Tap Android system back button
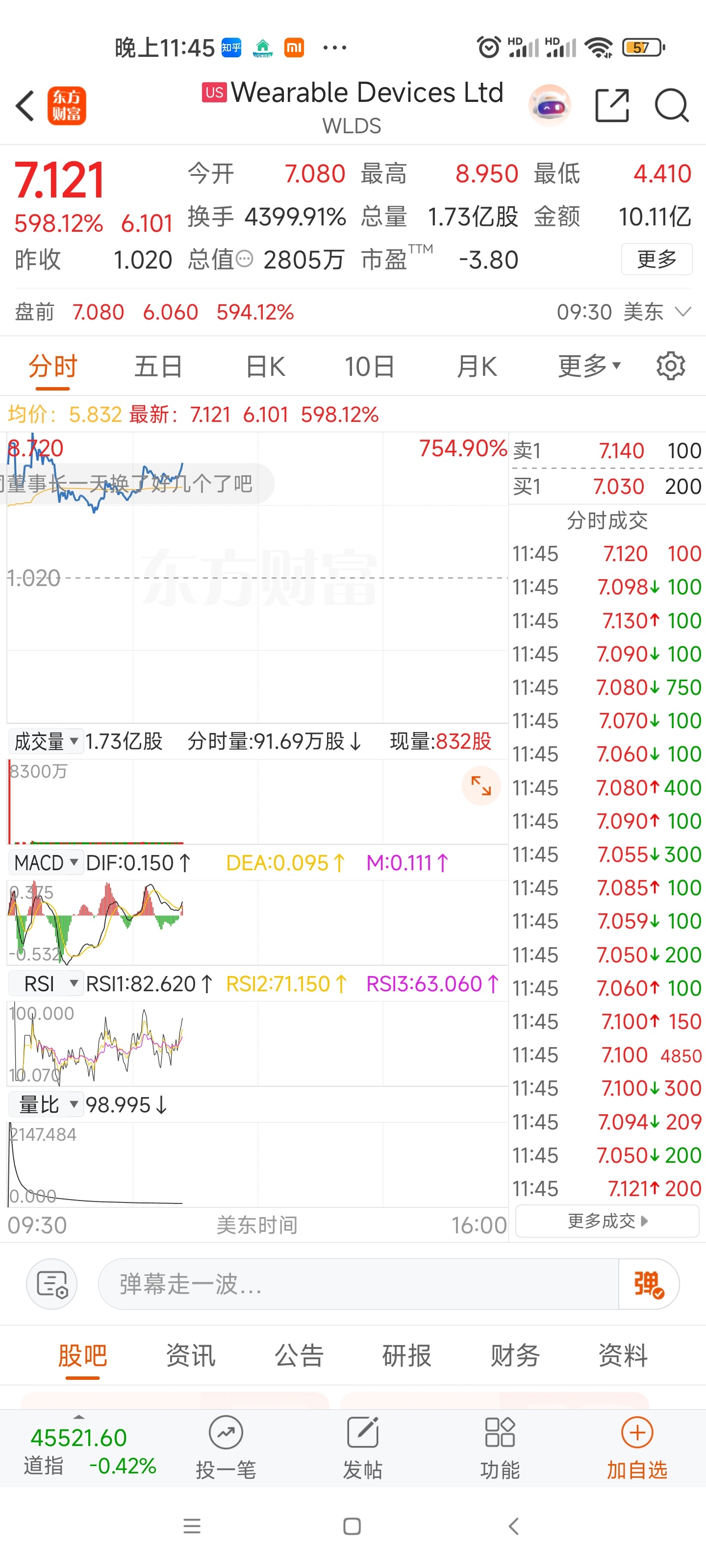 coord(513,1526)
